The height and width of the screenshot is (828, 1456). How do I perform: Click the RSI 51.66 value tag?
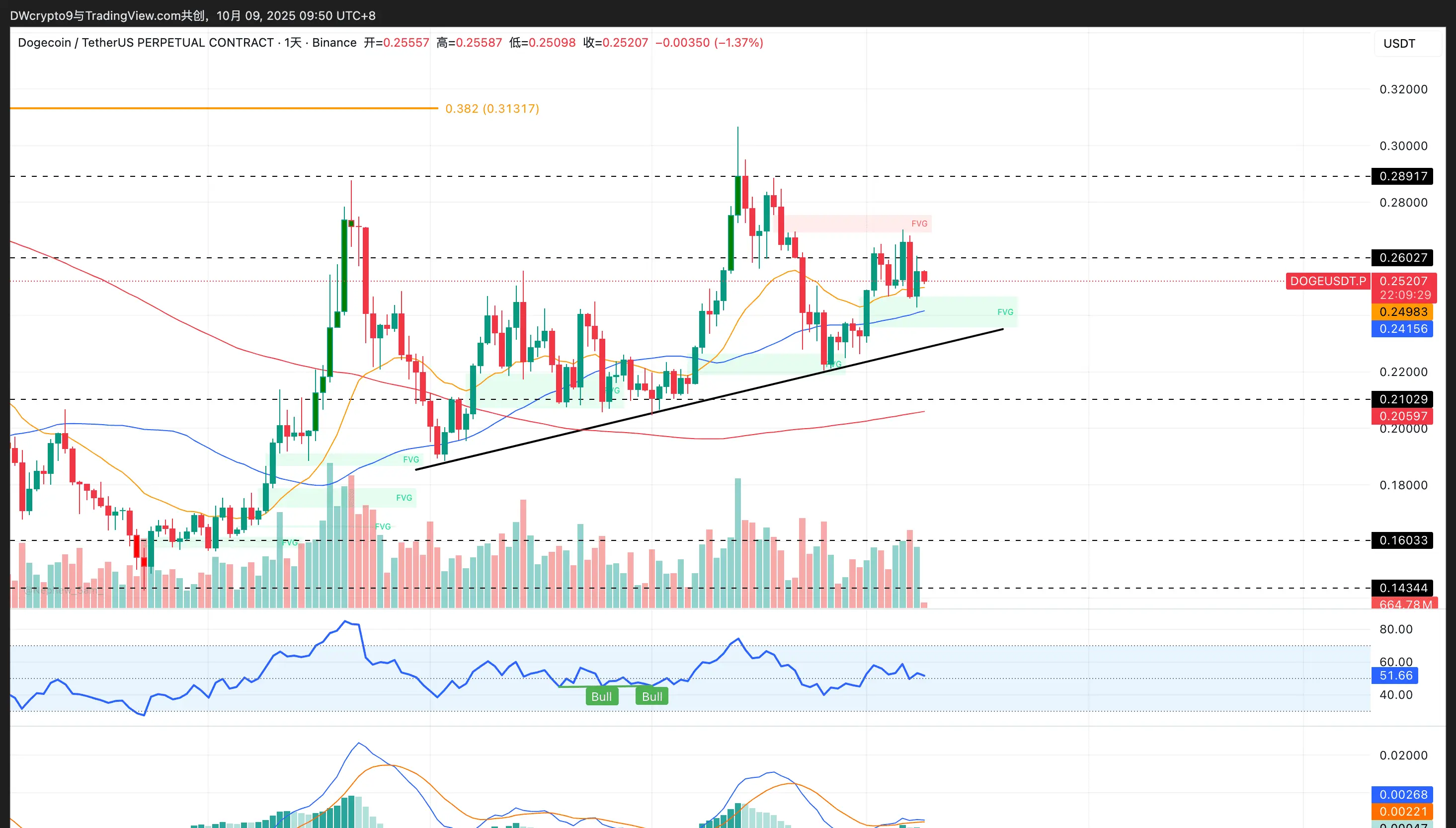[1396, 676]
